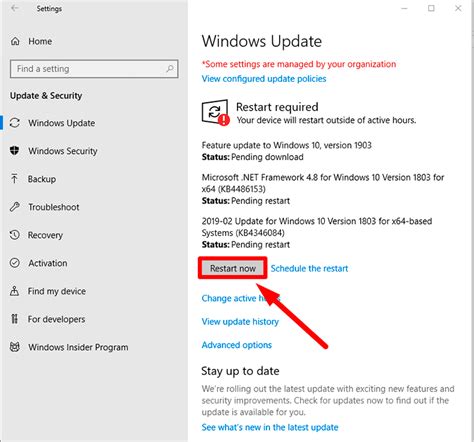Click the Windows Update page title

(262, 41)
